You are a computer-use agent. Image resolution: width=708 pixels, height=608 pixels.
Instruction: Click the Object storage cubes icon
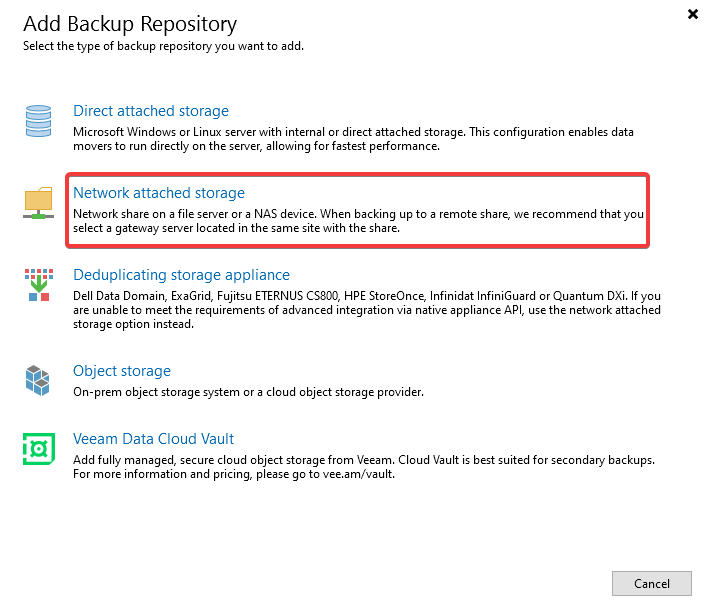[39, 381]
